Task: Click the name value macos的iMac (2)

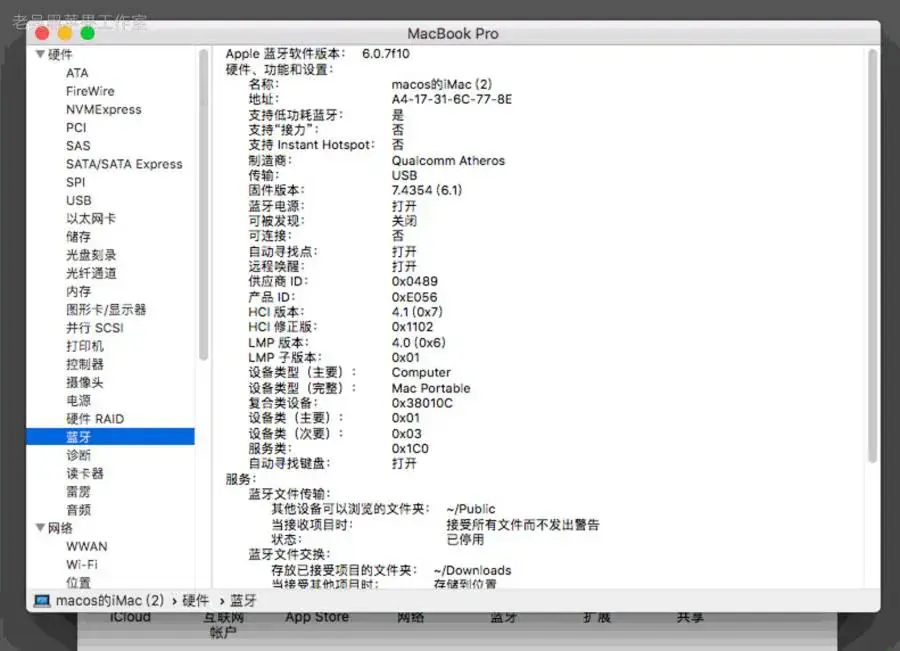Action: point(442,84)
